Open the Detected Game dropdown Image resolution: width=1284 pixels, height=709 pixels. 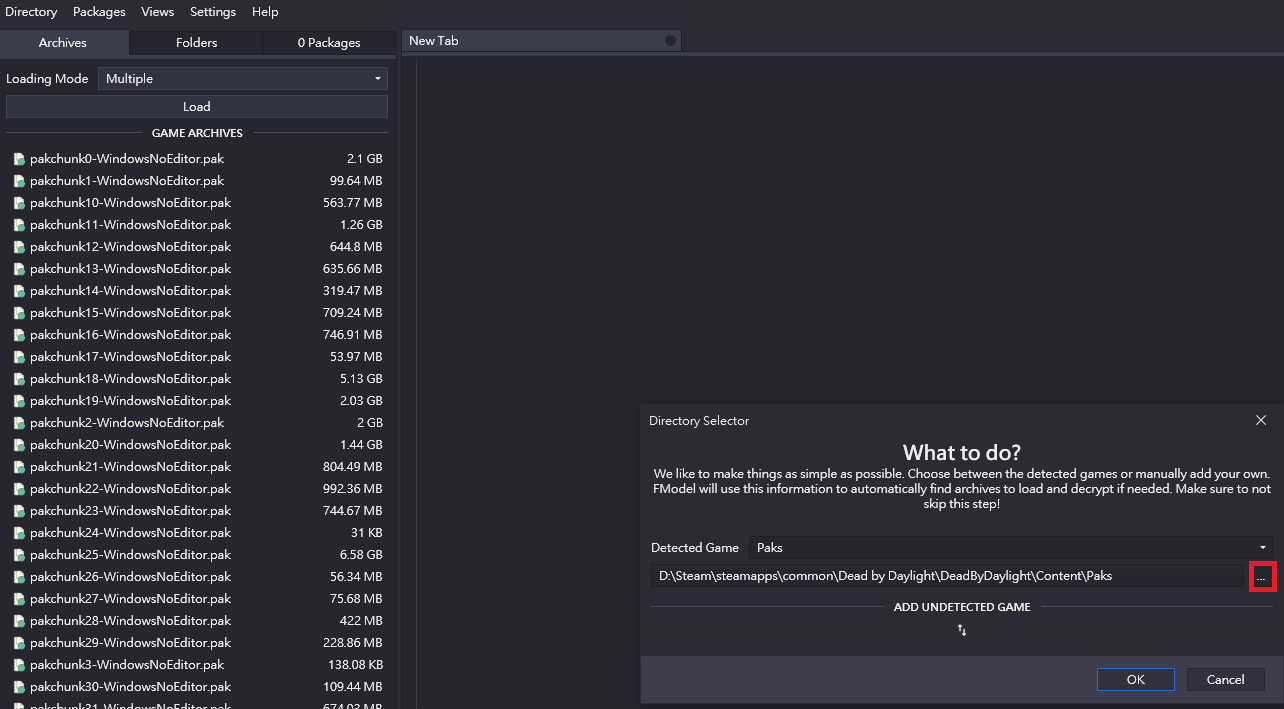[1010, 547]
